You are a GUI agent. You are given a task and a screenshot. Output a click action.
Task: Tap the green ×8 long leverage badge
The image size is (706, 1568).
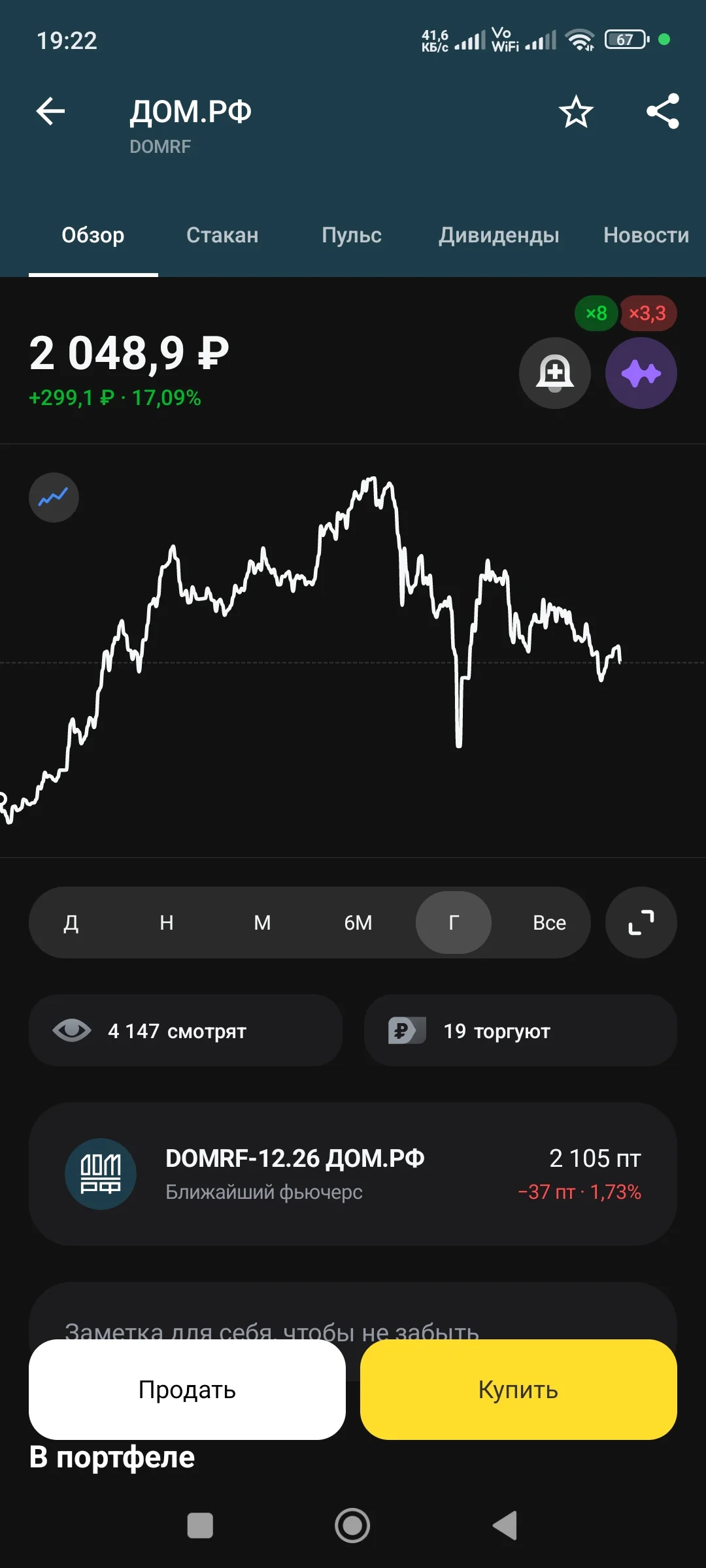[596, 314]
